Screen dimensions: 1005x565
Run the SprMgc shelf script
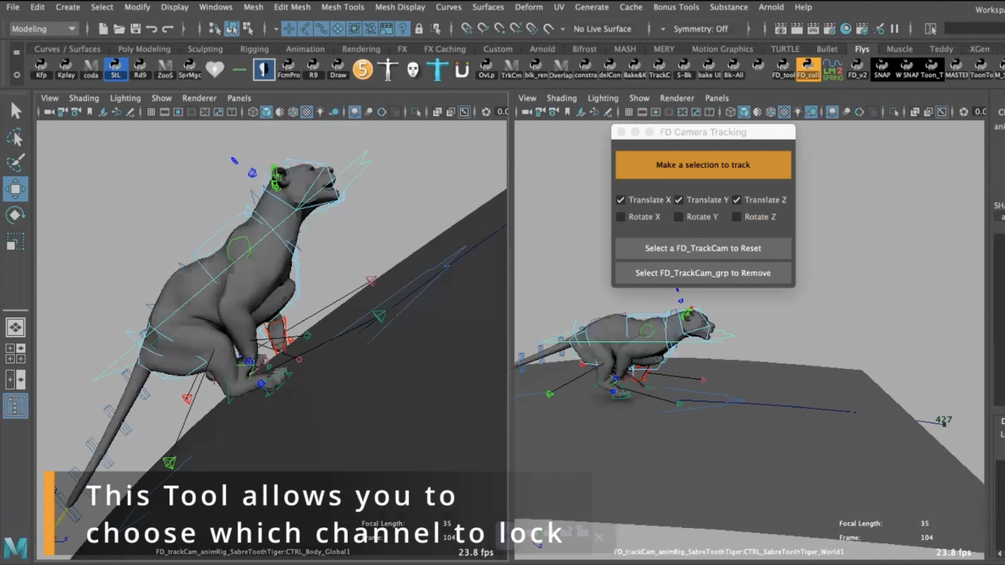[x=190, y=69]
